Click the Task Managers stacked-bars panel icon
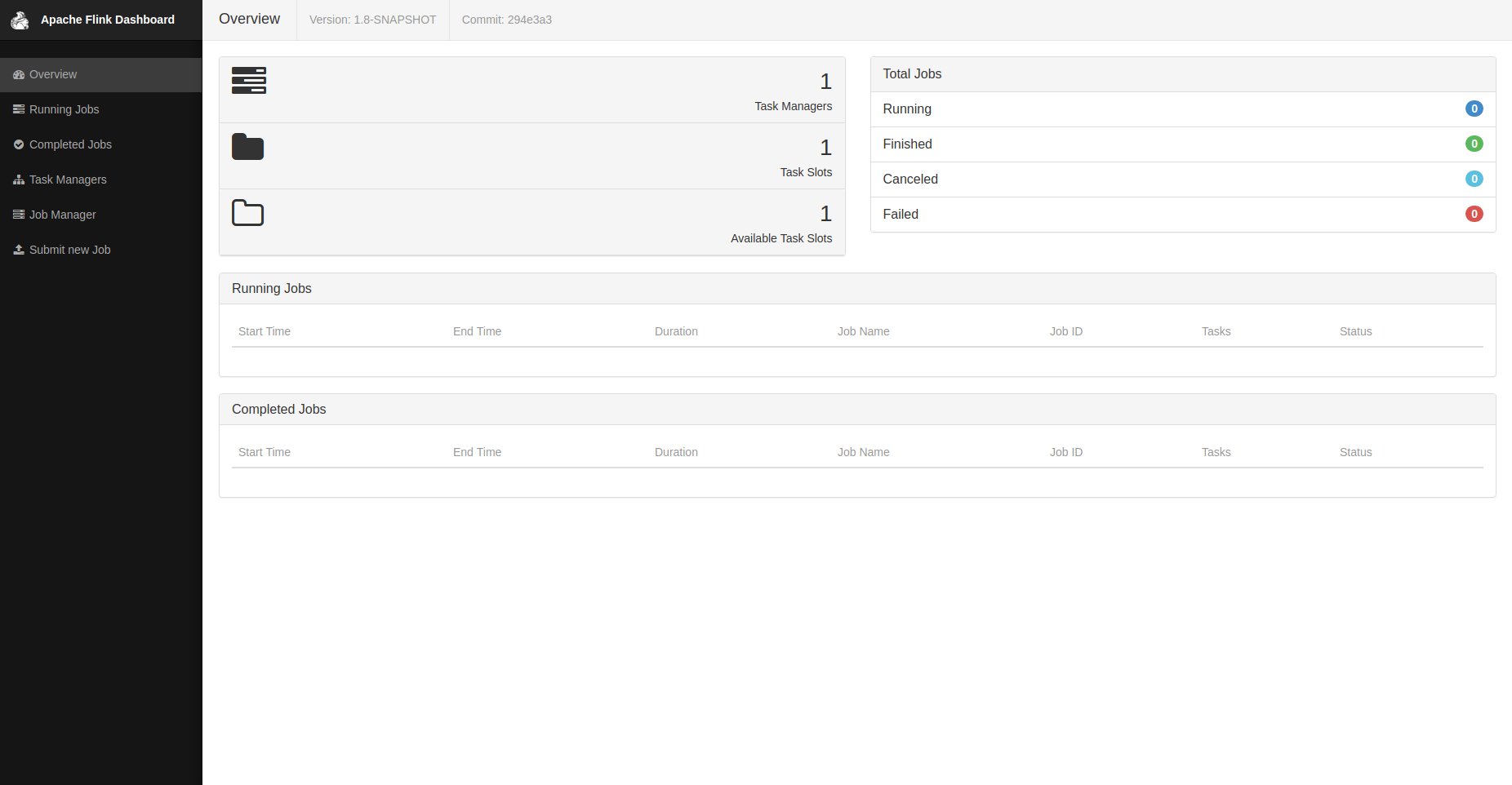 click(x=249, y=80)
